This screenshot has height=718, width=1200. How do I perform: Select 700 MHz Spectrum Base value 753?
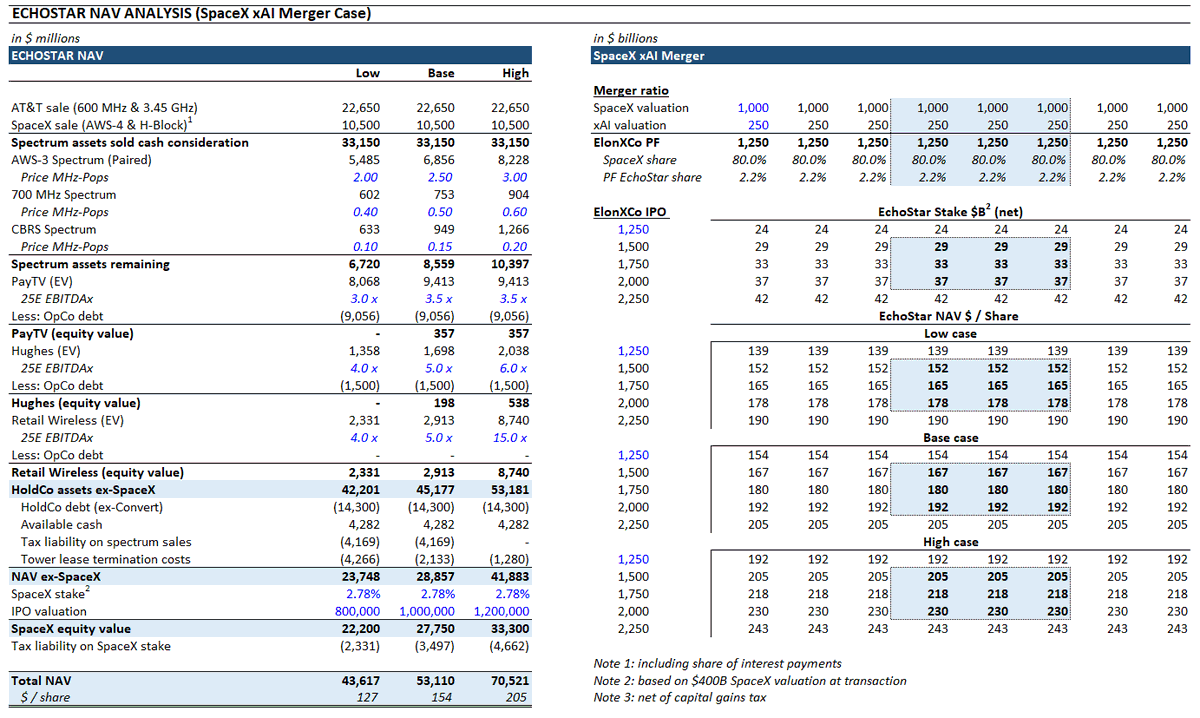(x=443, y=195)
